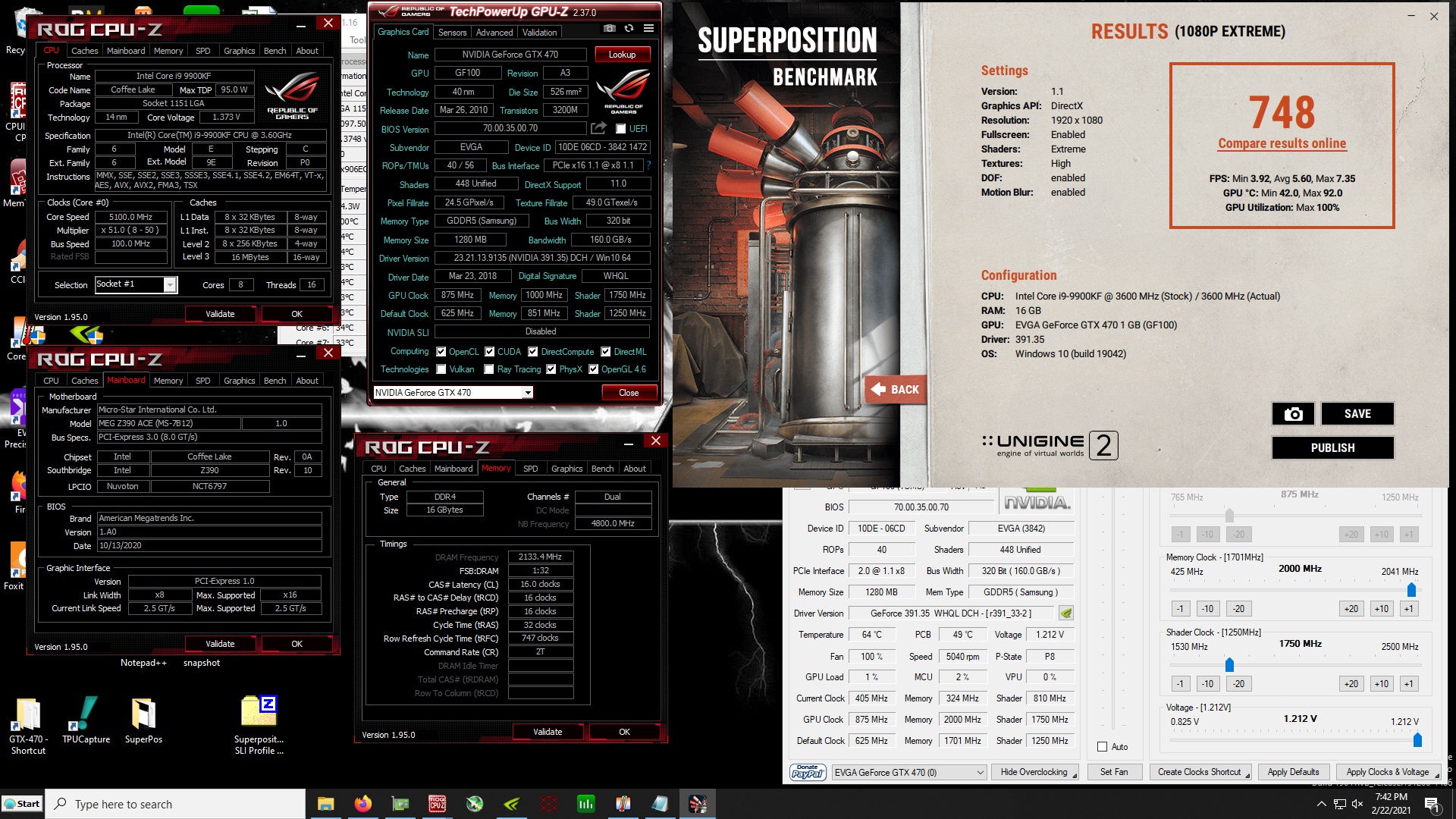Toggle the UEFI checkbox in GPU-Z

(621, 129)
